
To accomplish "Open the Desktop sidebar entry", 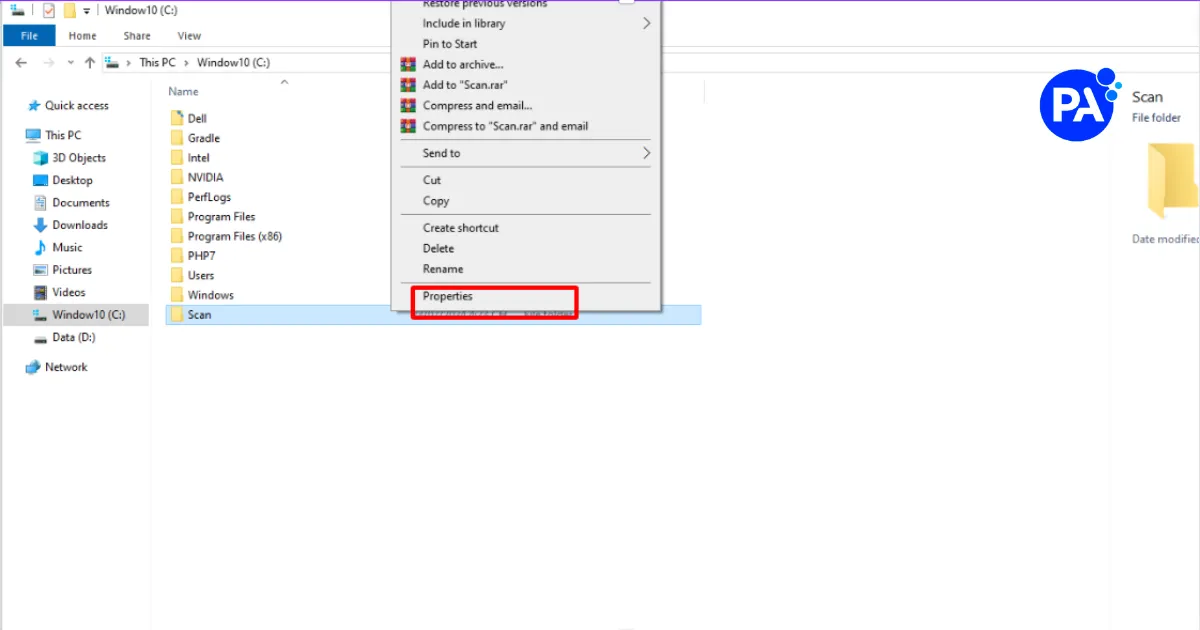I will (x=63, y=180).
